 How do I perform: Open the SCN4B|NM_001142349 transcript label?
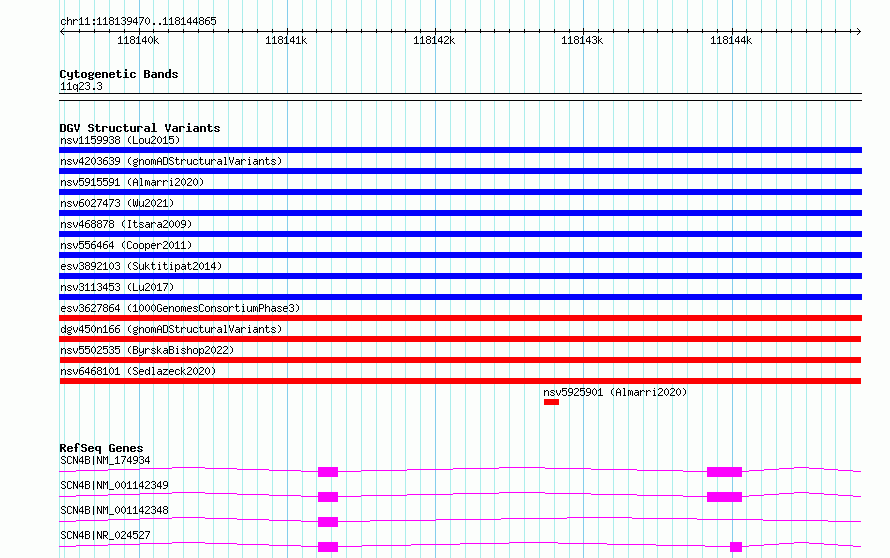[114, 485]
